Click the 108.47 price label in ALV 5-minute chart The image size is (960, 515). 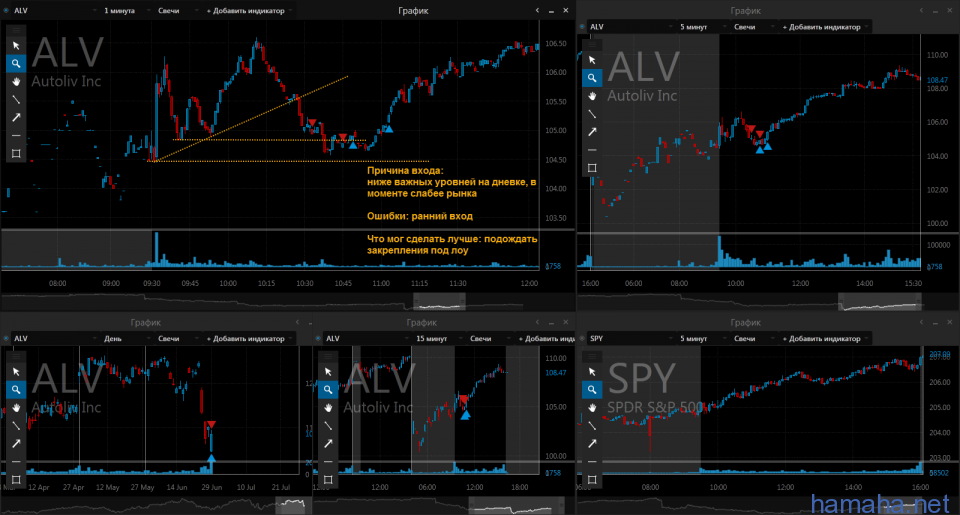point(937,80)
